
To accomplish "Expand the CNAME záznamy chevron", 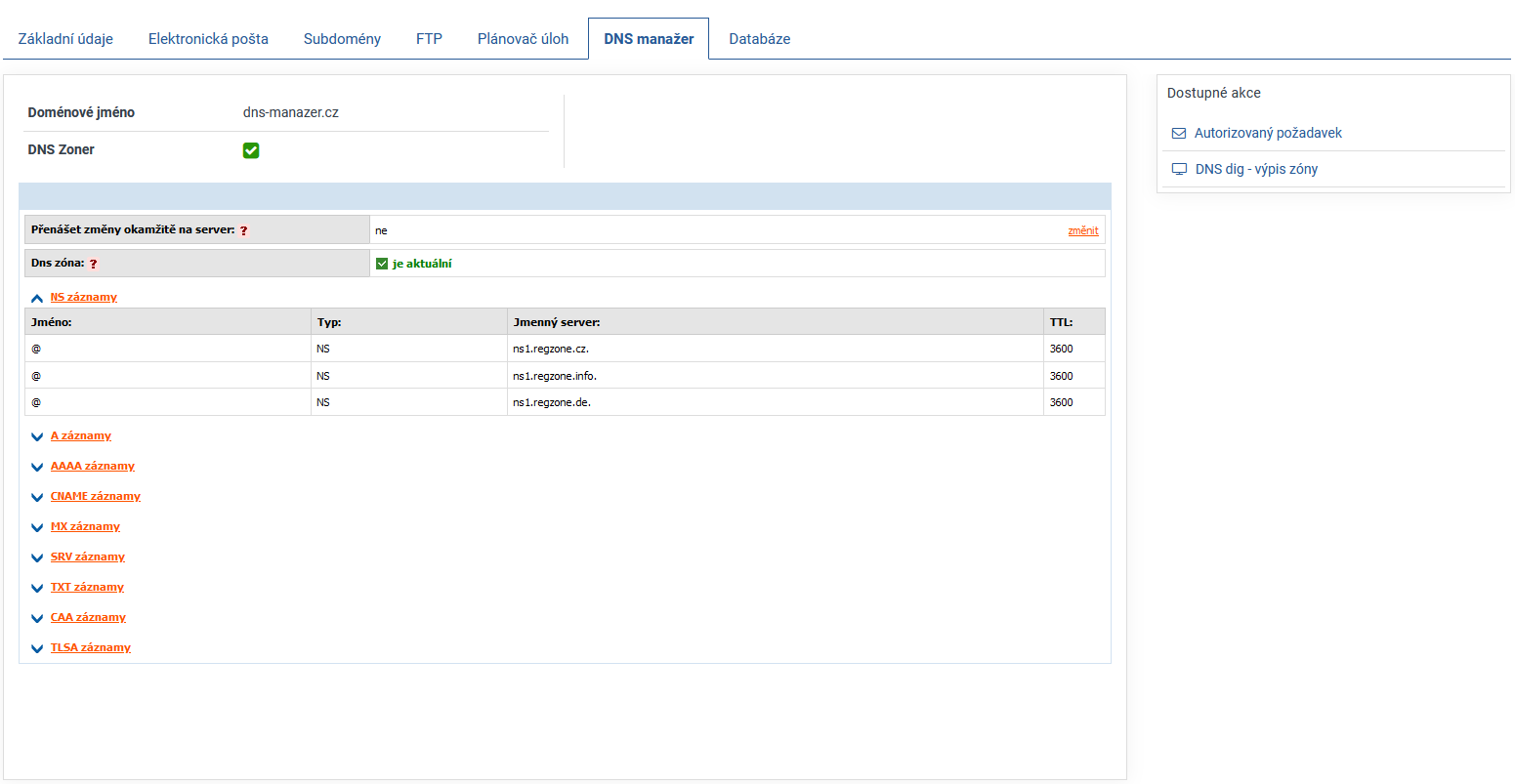I will [x=37, y=498].
